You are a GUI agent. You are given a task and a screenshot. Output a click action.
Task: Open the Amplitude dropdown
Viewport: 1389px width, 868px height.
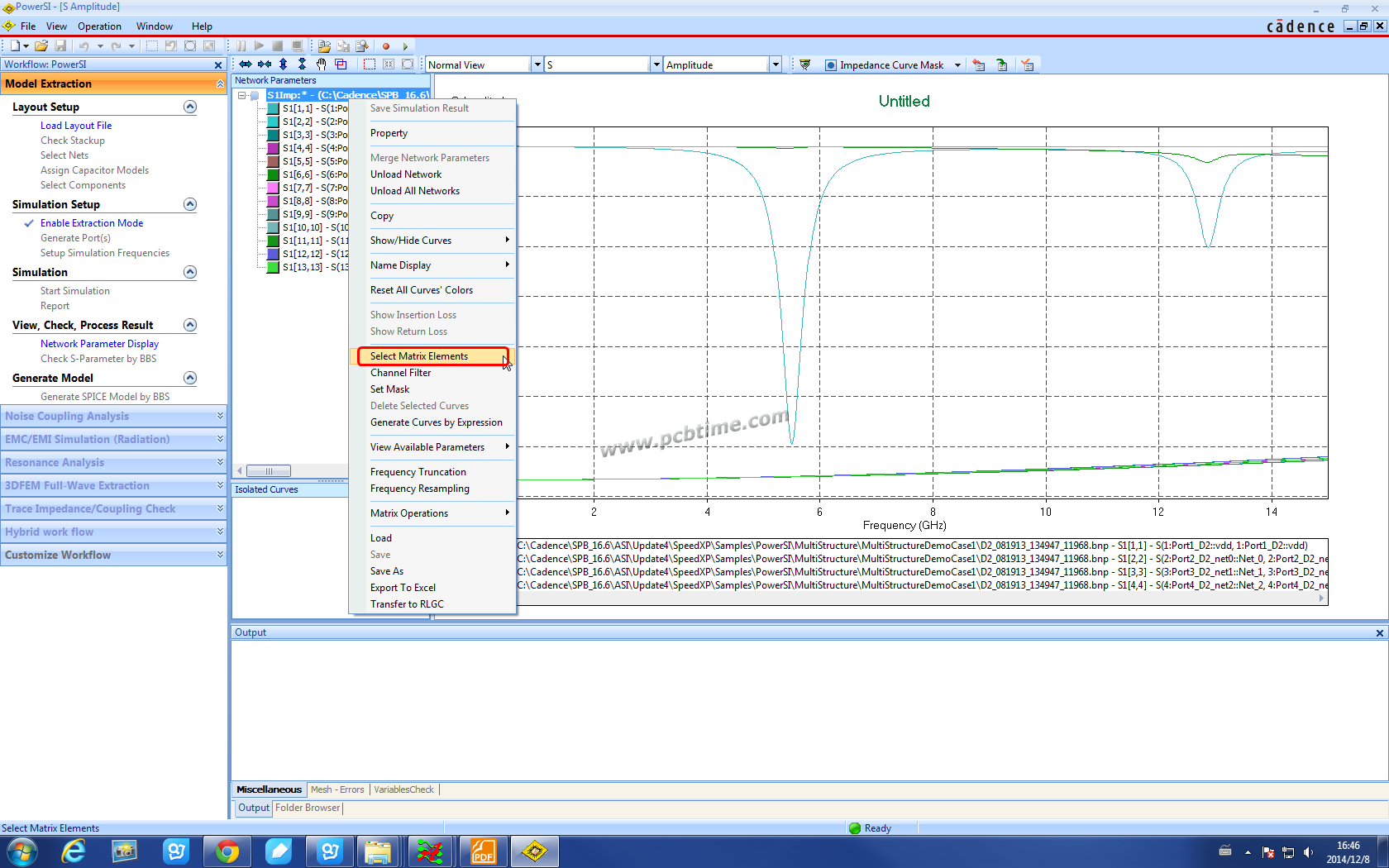[x=775, y=65]
